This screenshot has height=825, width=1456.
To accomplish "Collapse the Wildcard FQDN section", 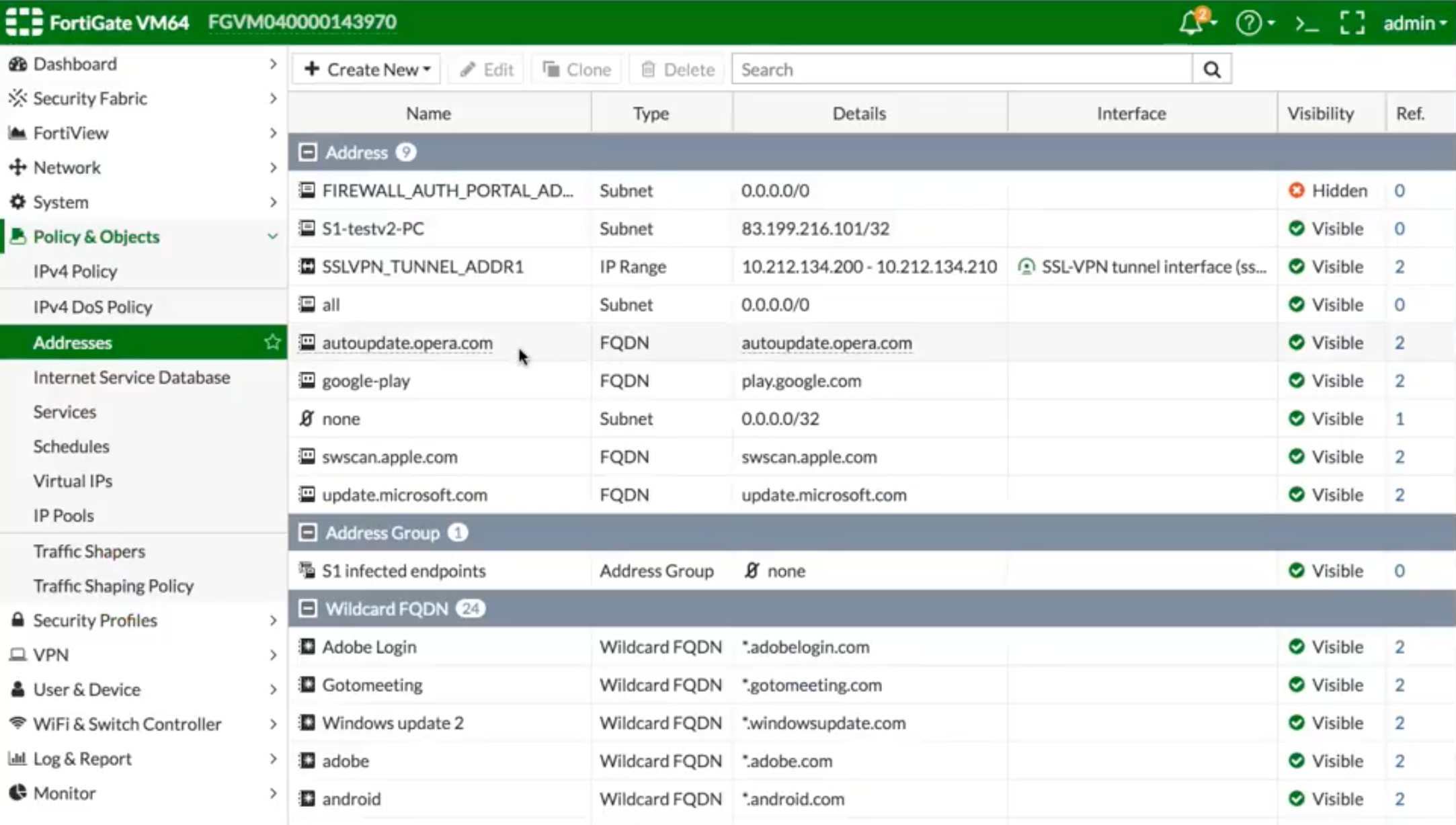I will (308, 609).
